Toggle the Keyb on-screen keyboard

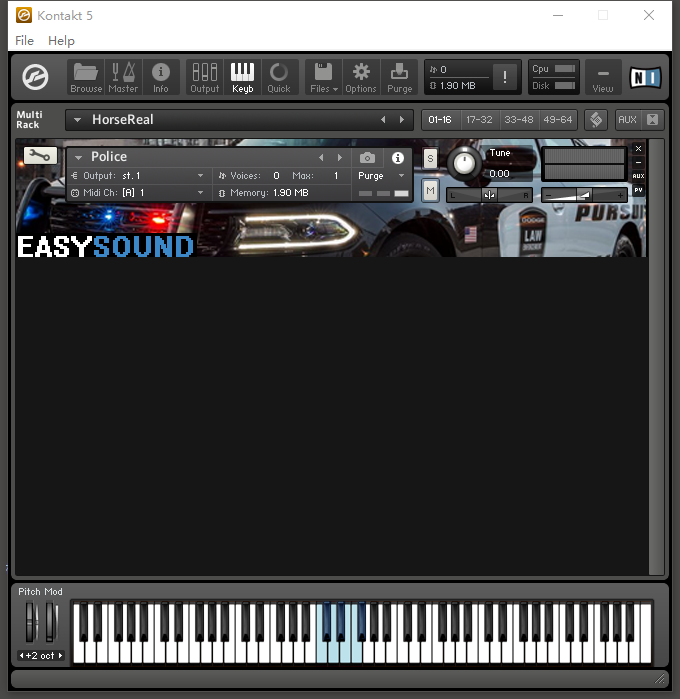pos(242,77)
